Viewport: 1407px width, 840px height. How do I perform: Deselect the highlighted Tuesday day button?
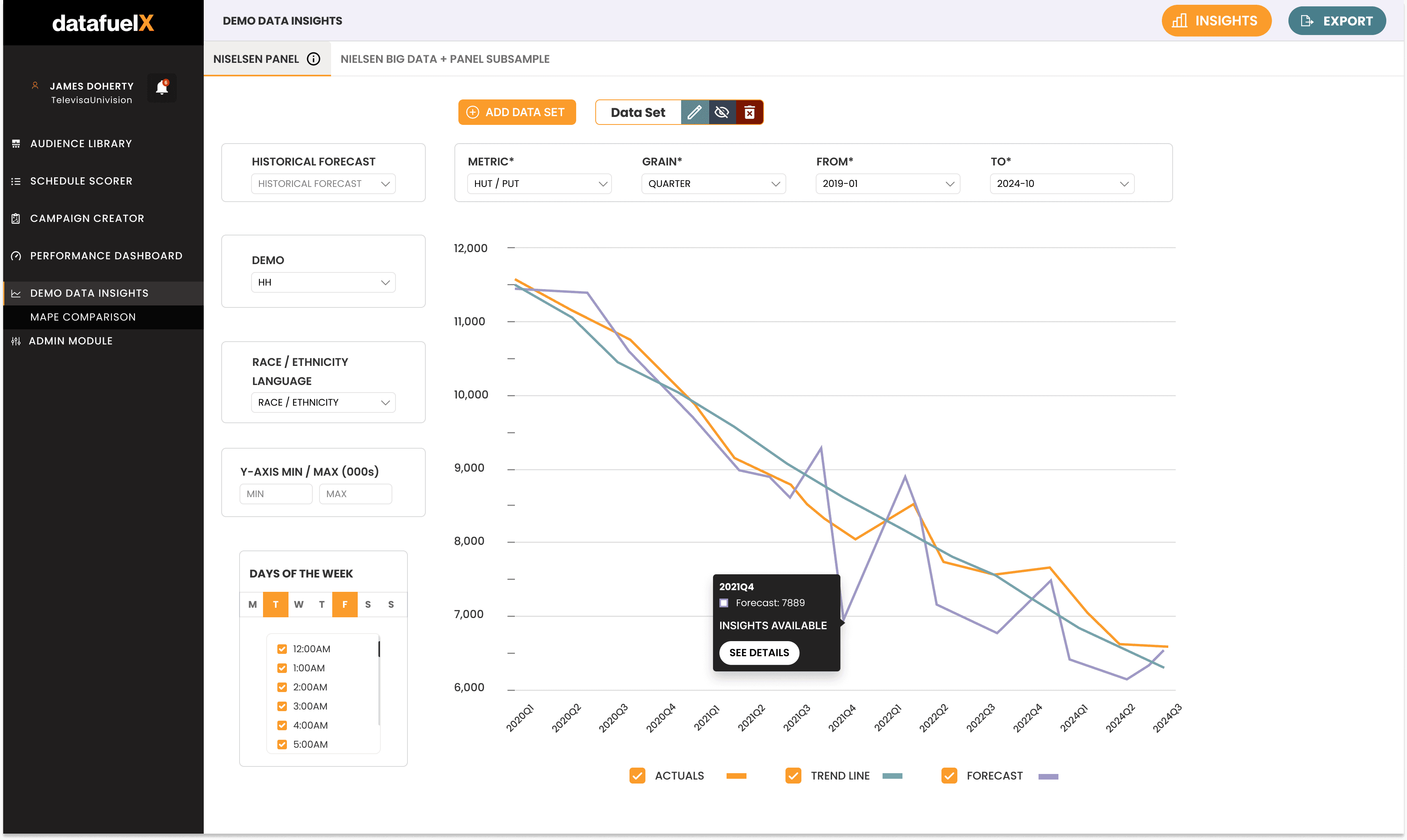coord(276,605)
